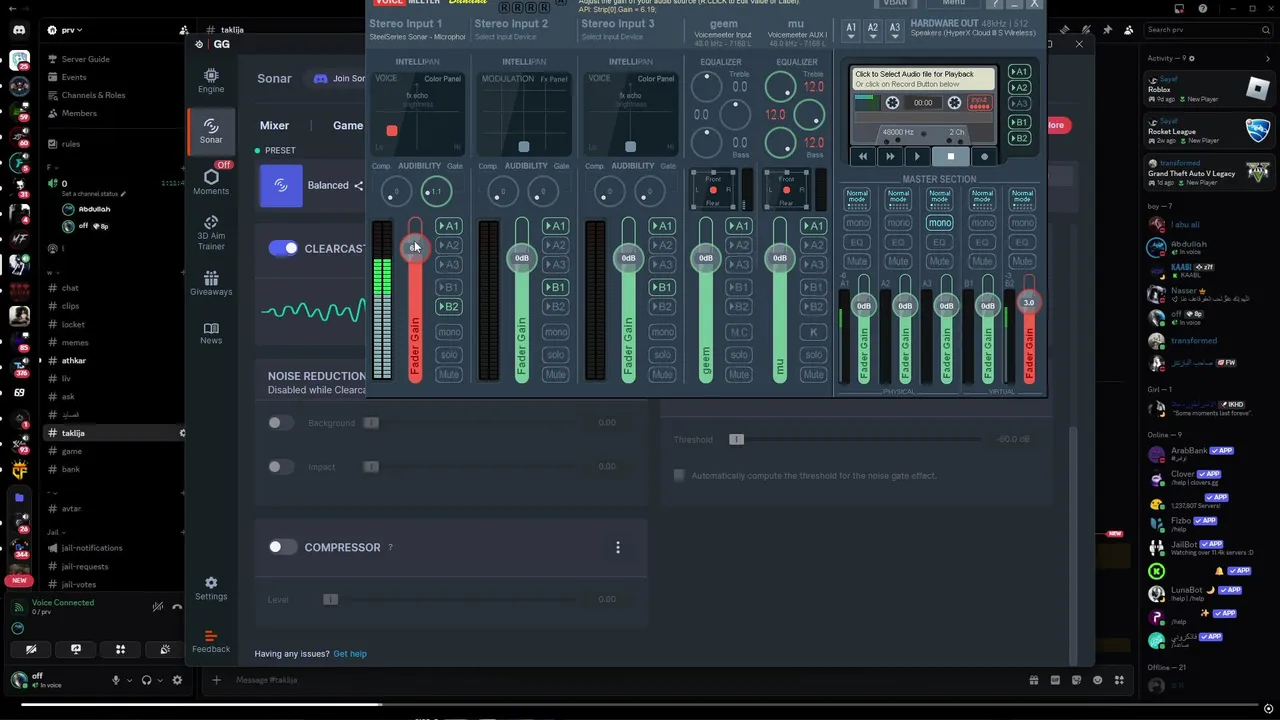Click the Voicemeeter cassette record button

pos(984,156)
